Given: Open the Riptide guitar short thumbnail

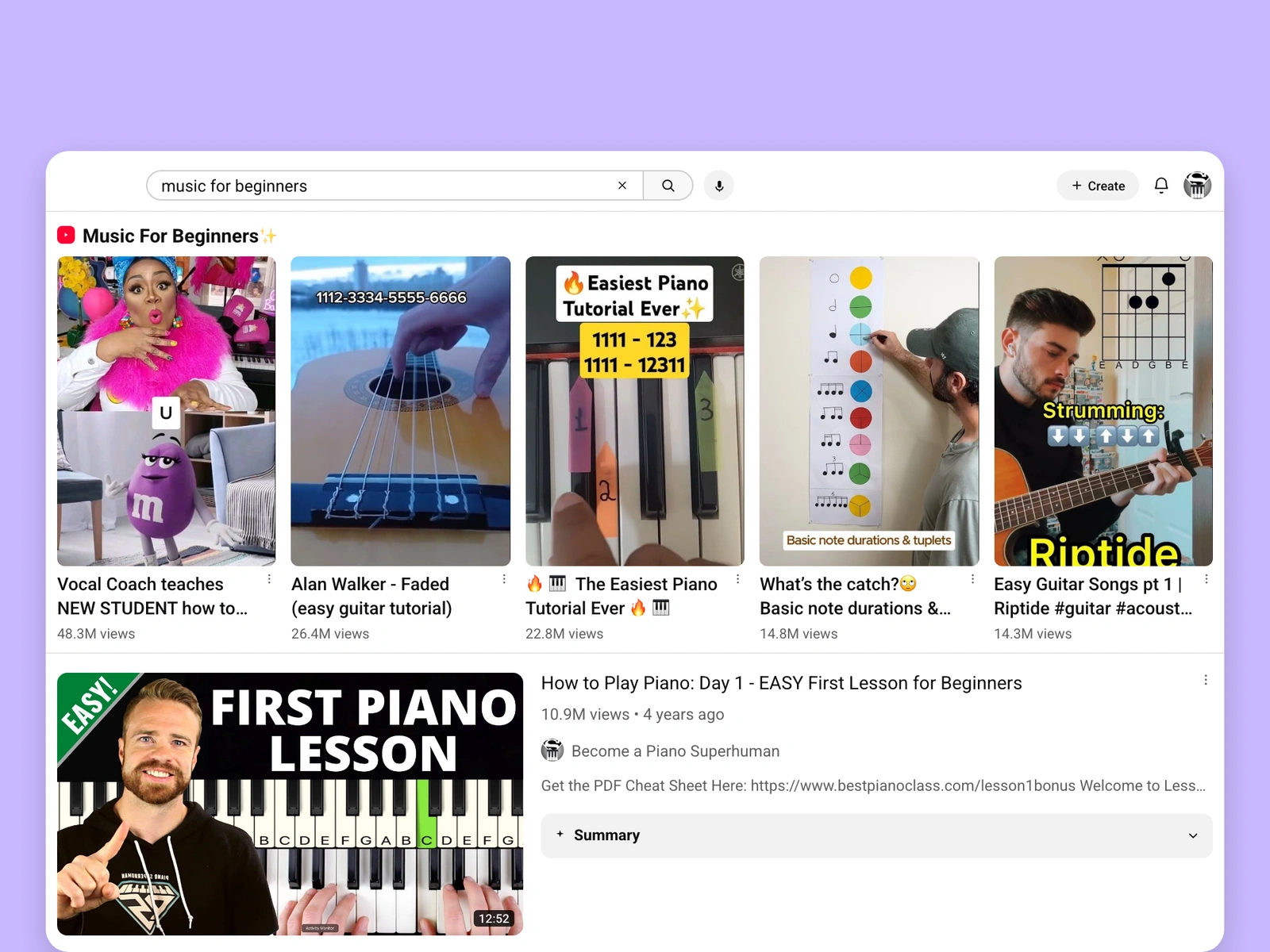Looking at the screenshot, I should point(1103,411).
